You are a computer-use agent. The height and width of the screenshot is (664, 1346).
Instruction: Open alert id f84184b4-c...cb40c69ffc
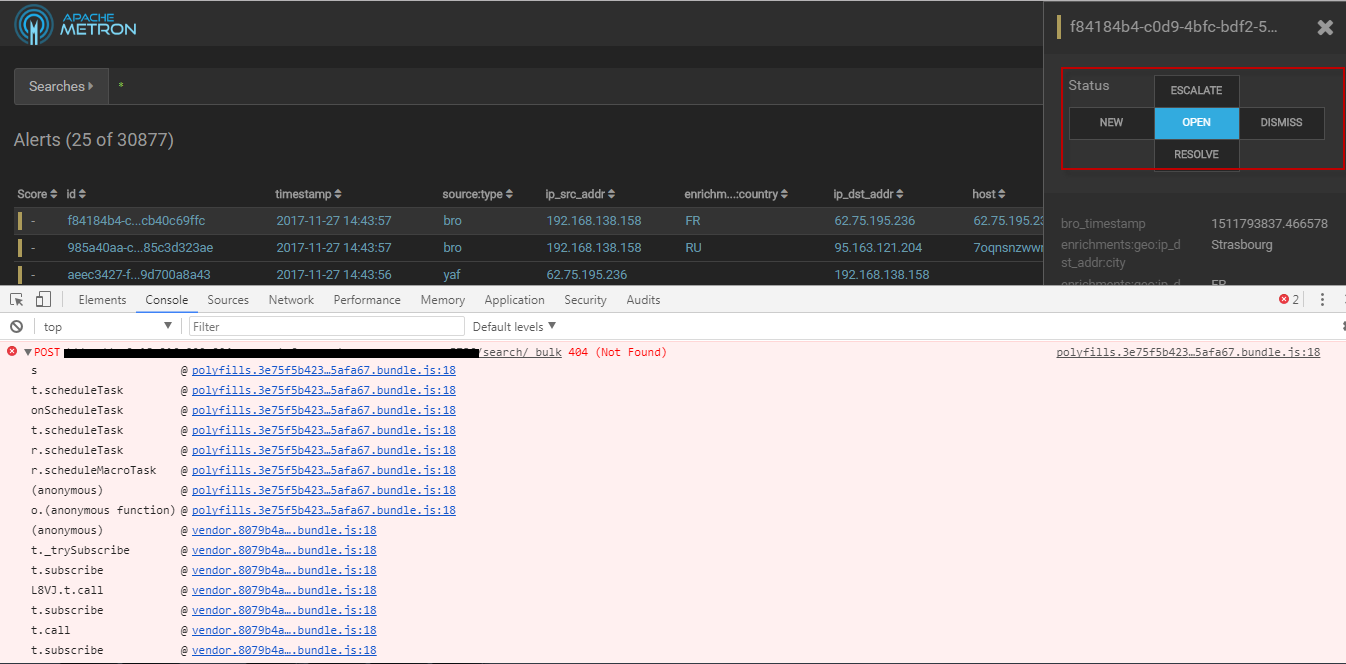click(x=136, y=220)
